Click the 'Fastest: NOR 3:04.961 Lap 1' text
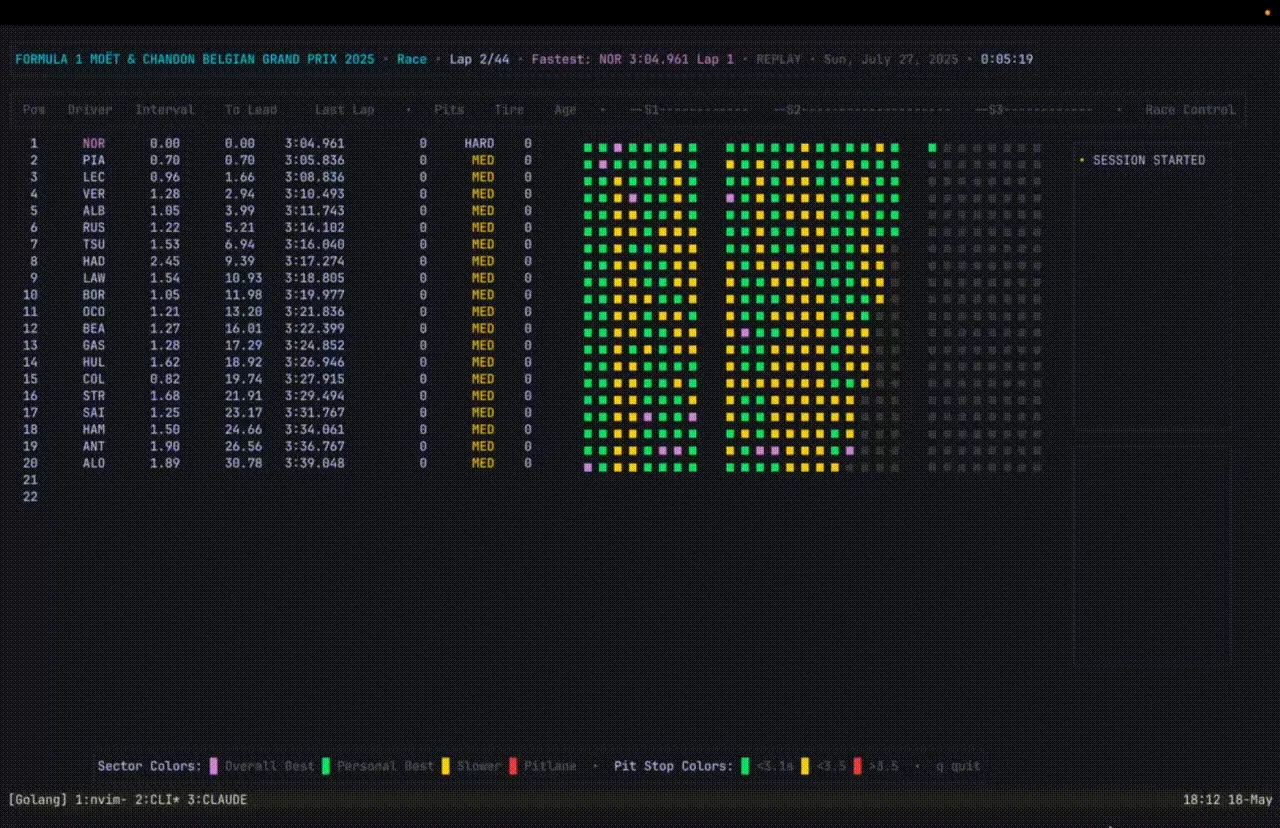Image resolution: width=1280 pixels, height=828 pixels. 632,59
